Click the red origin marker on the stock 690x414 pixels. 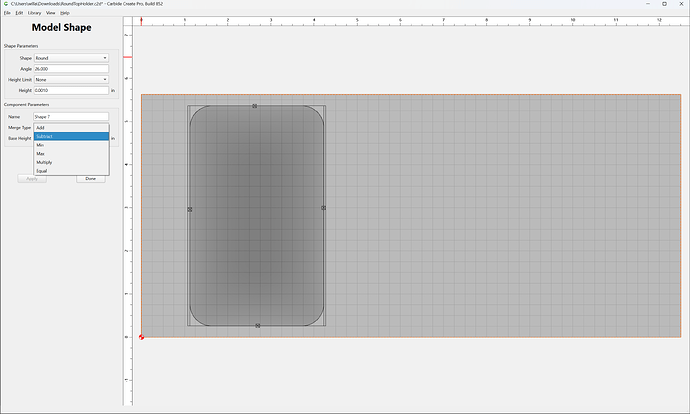point(141,337)
